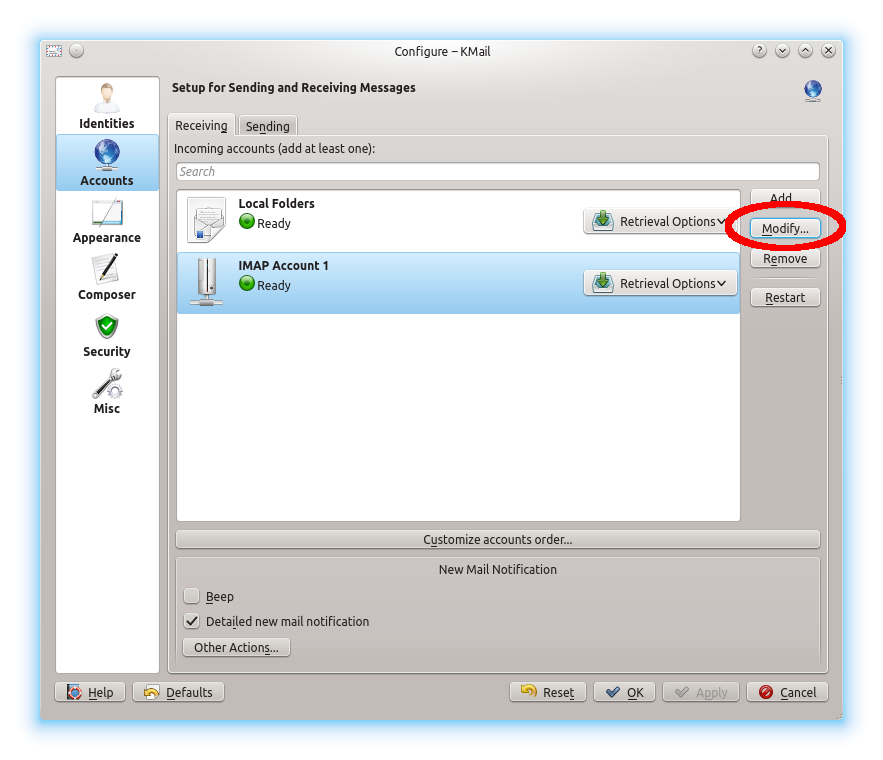Expand Retrieval Options for Local Folders
Image resolution: width=883 pixels, height=760 pixels.
click(x=660, y=221)
